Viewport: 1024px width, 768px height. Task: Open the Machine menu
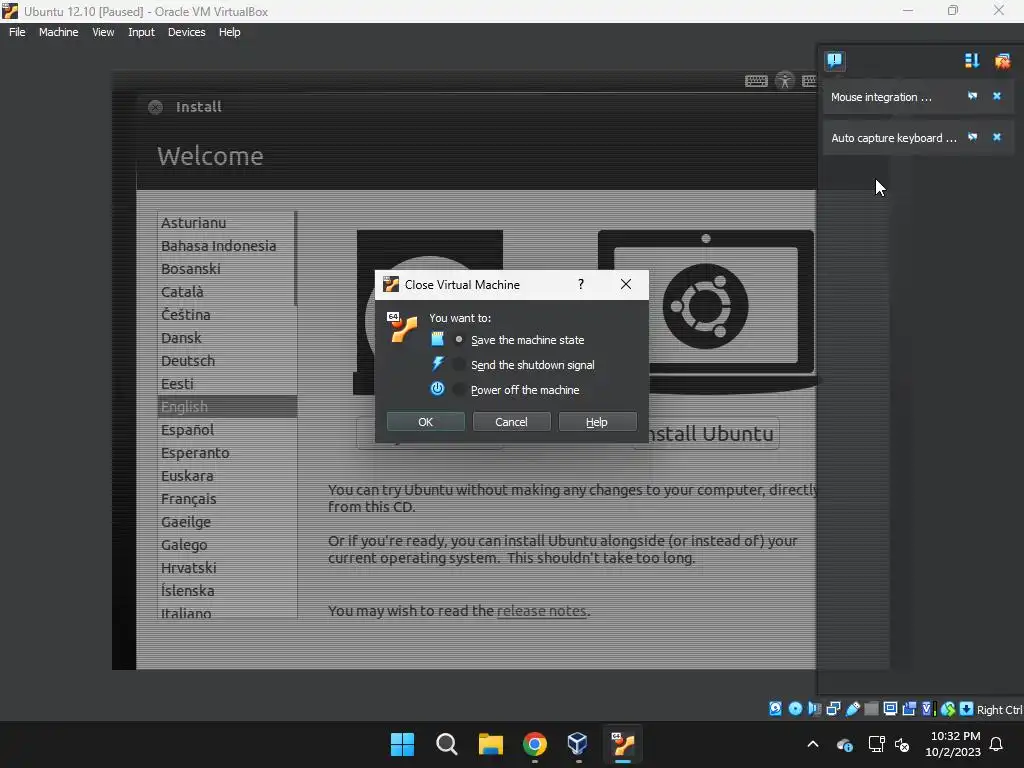pyautogui.click(x=59, y=32)
